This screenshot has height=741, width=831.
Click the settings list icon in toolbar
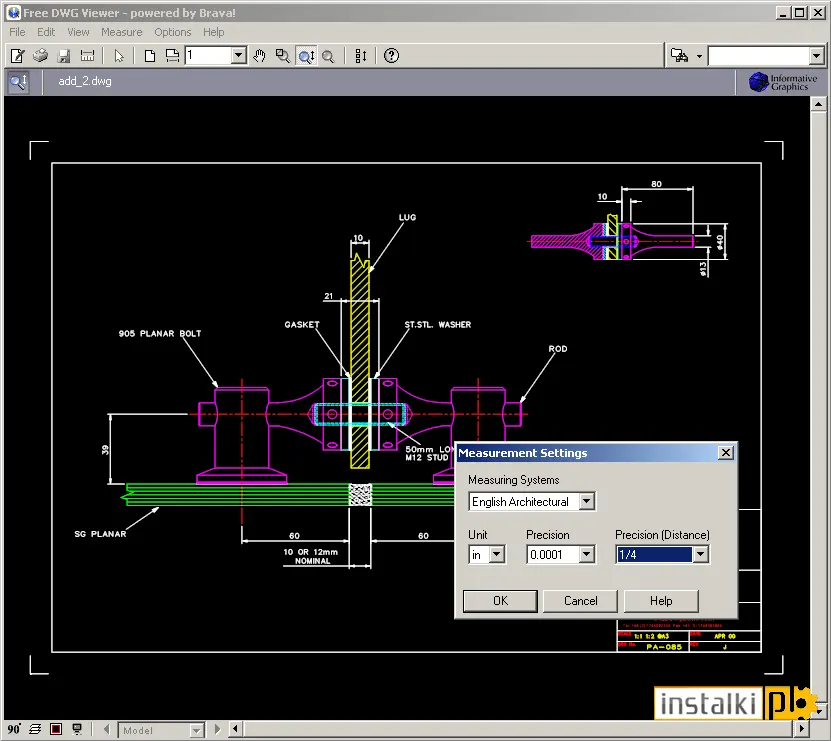360,56
